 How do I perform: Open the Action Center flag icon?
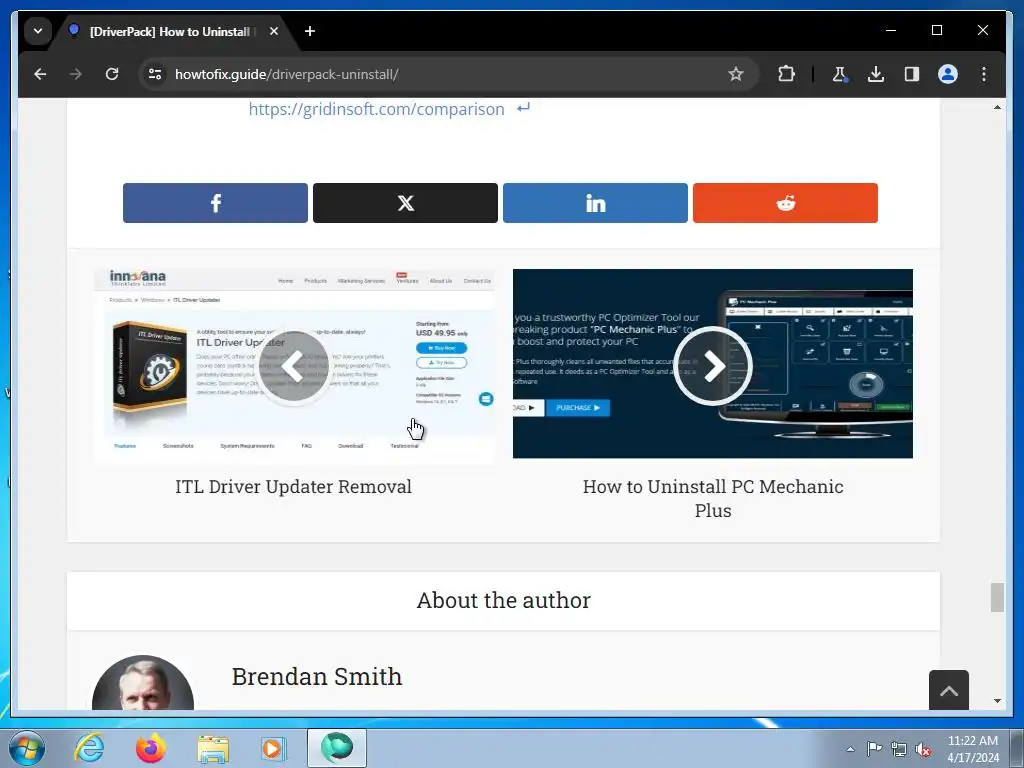(874, 748)
